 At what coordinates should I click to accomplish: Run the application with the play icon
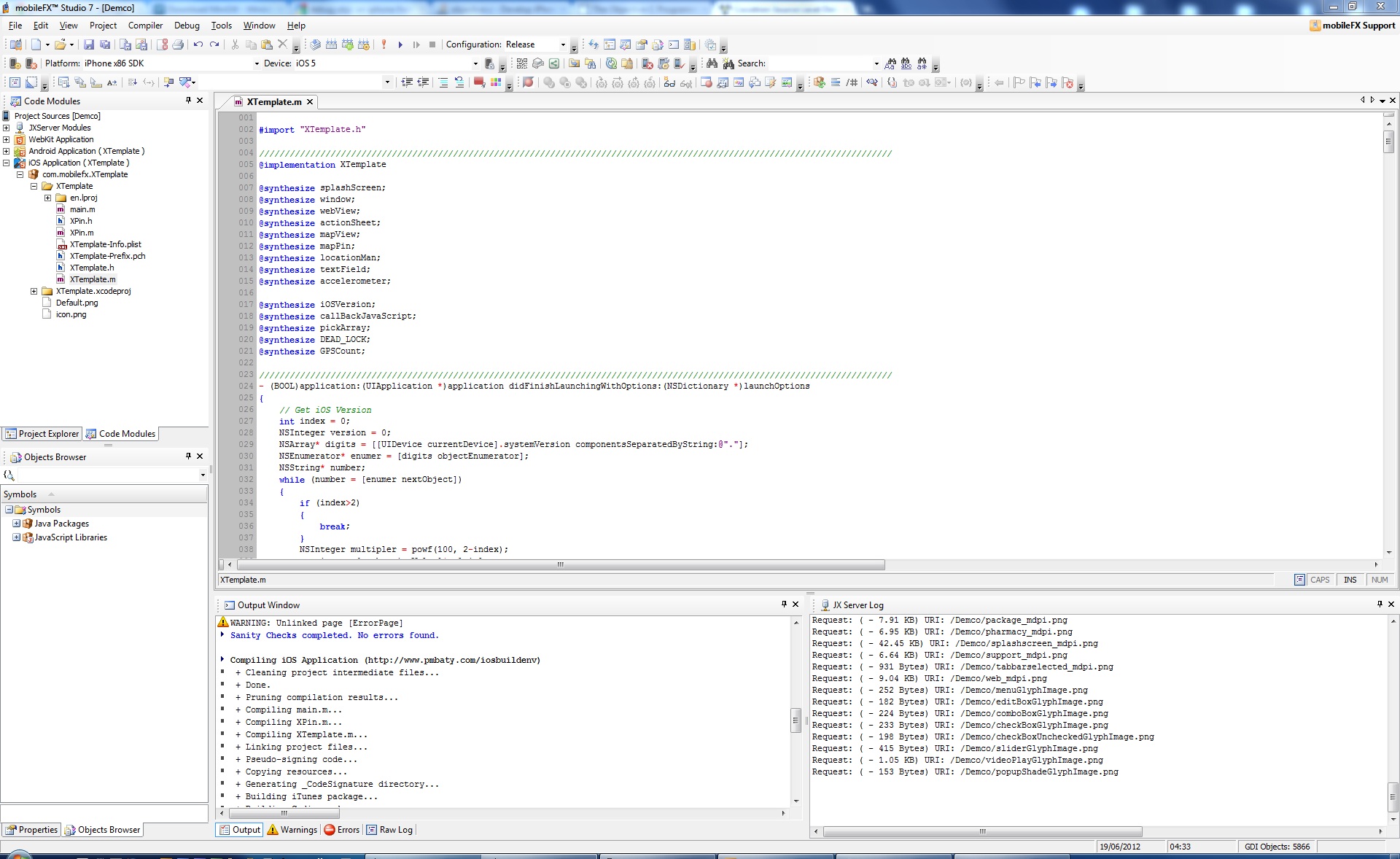click(401, 44)
